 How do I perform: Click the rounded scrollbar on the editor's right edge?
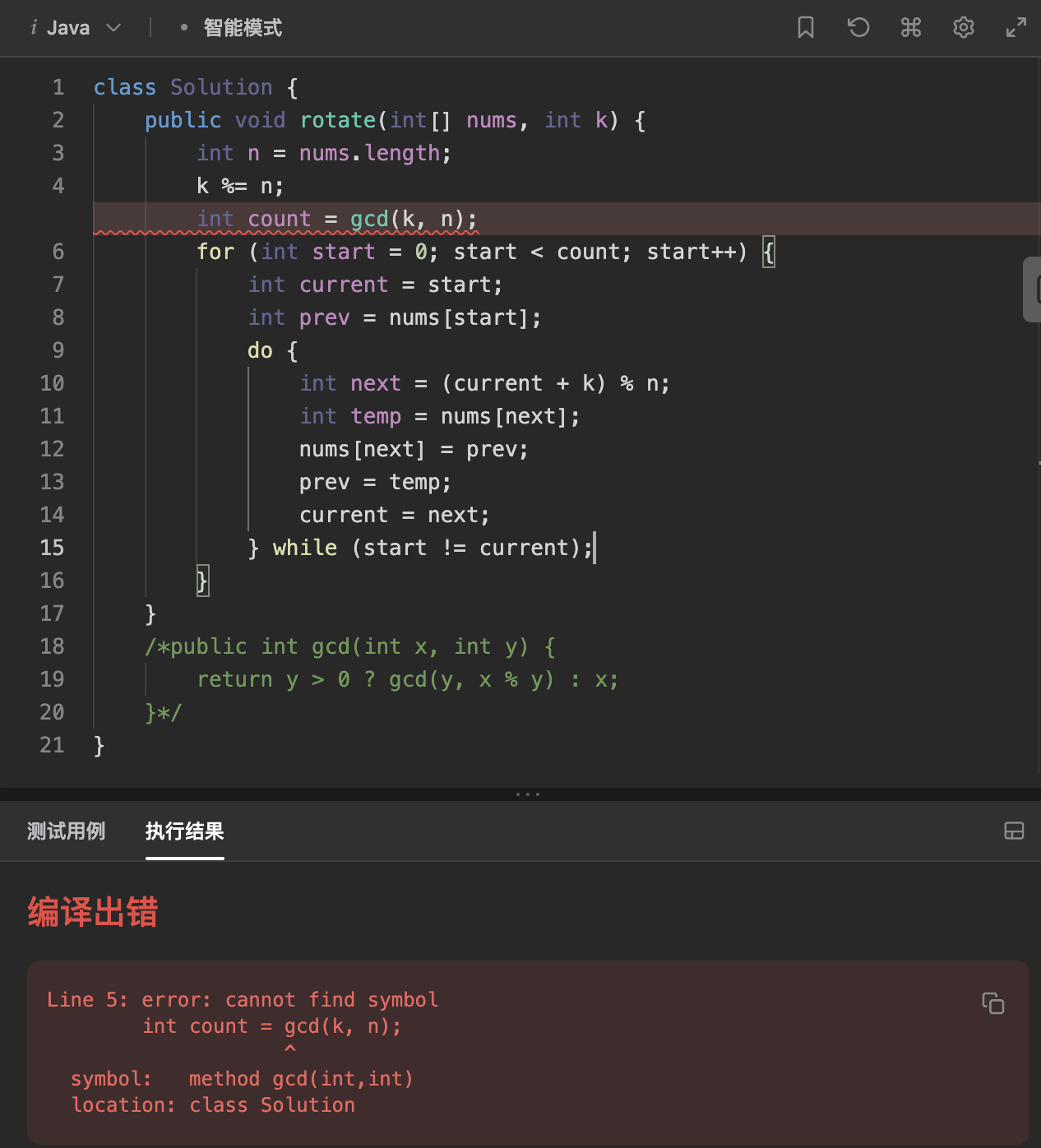1034,289
